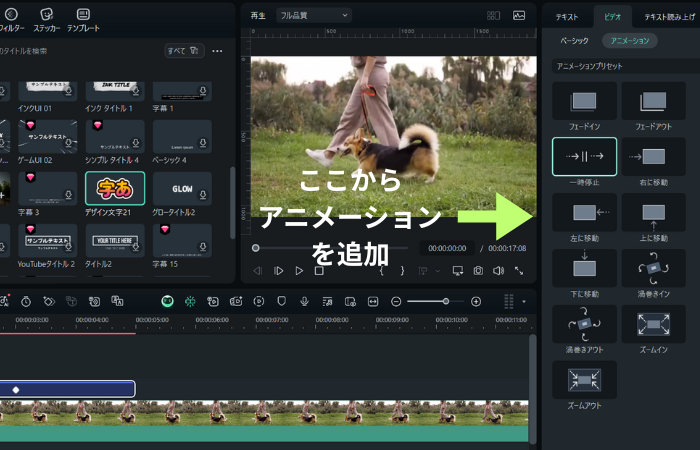Stop the preview playback
Image resolution: width=700 pixels, height=450 pixels.
pos(319,271)
